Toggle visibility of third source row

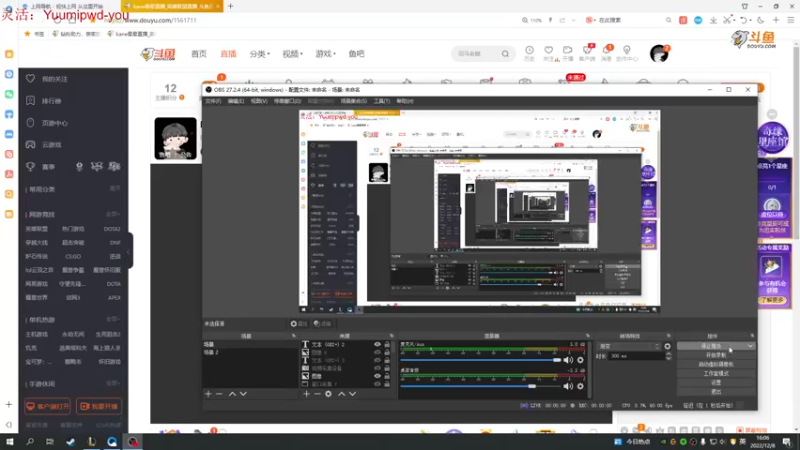[377, 360]
